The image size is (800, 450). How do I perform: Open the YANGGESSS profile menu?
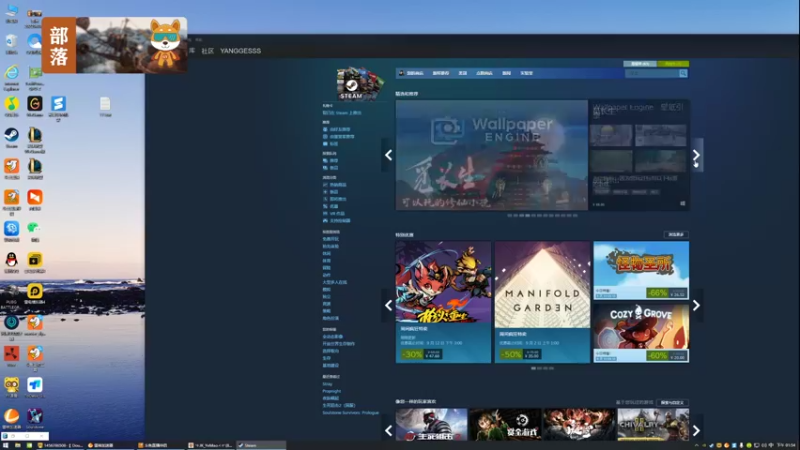(240, 51)
